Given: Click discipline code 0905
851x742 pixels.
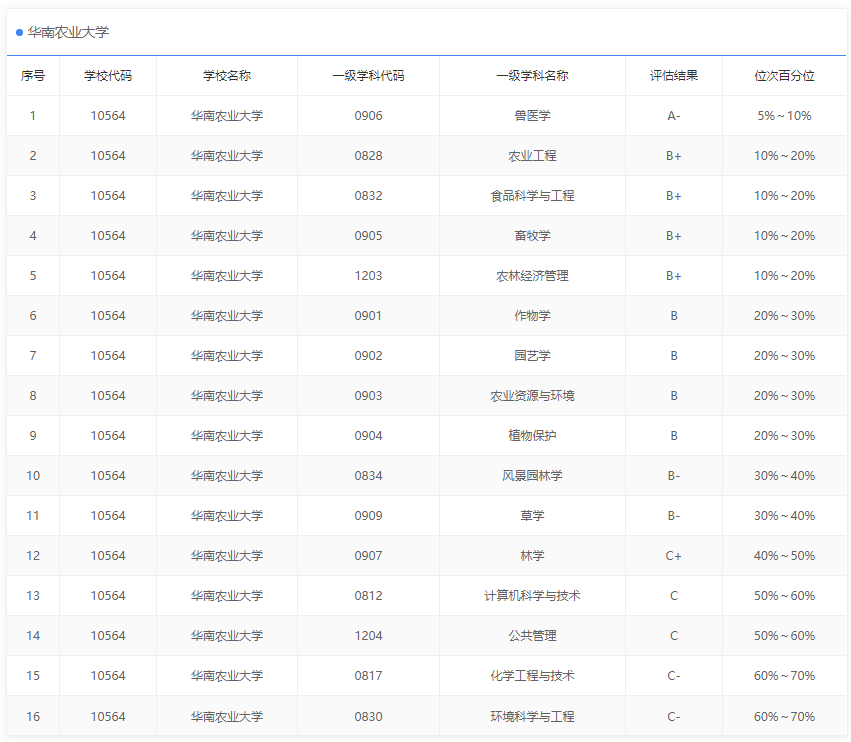Looking at the screenshot, I should click(x=369, y=236).
